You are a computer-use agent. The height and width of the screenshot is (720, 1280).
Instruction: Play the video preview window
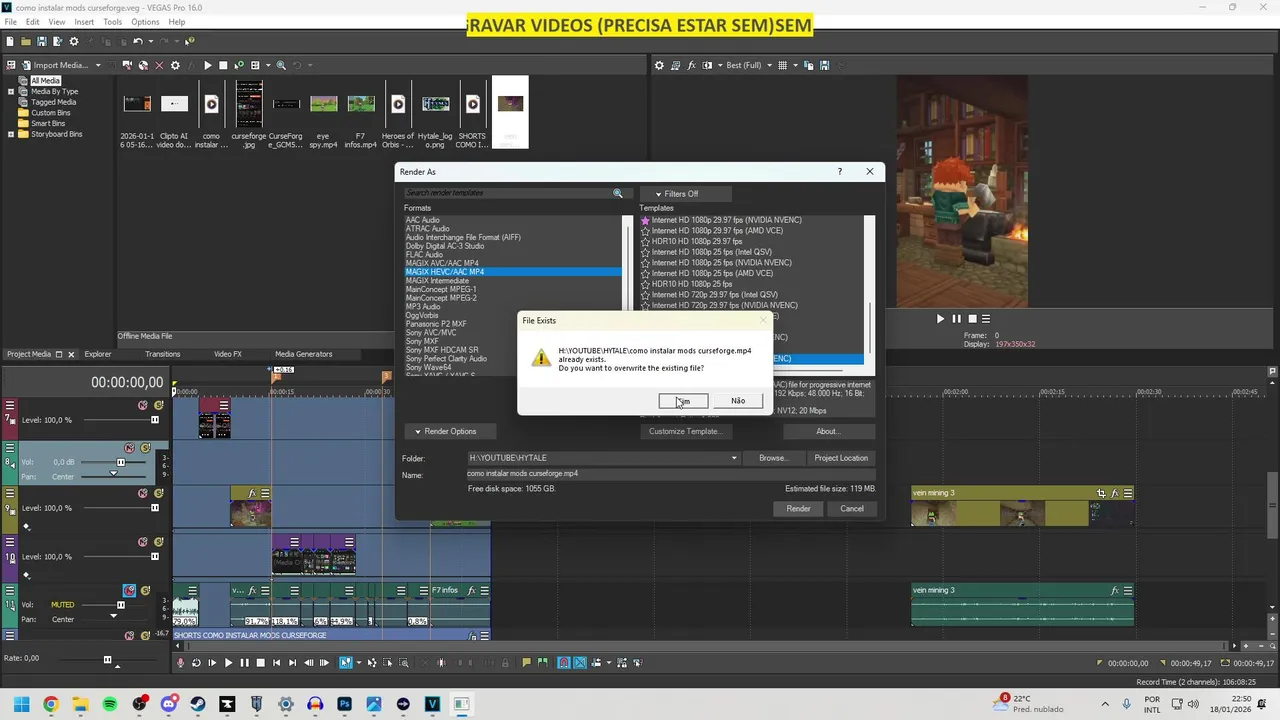pyautogui.click(x=940, y=319)
